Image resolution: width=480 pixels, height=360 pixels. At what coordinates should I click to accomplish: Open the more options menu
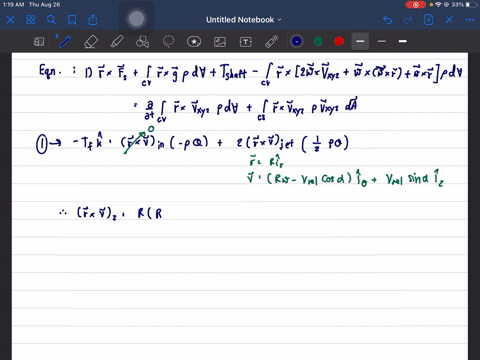(470, 20)
